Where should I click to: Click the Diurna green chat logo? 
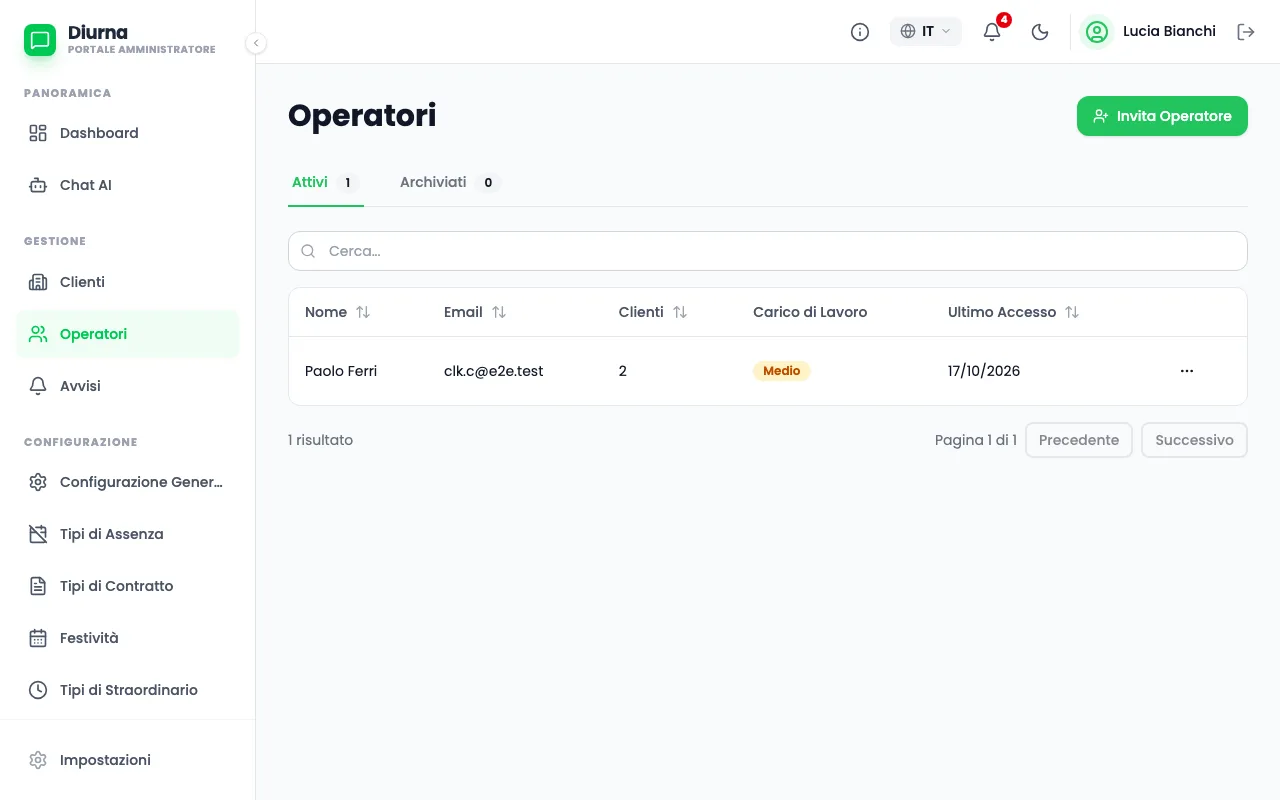tap(40, 40)
